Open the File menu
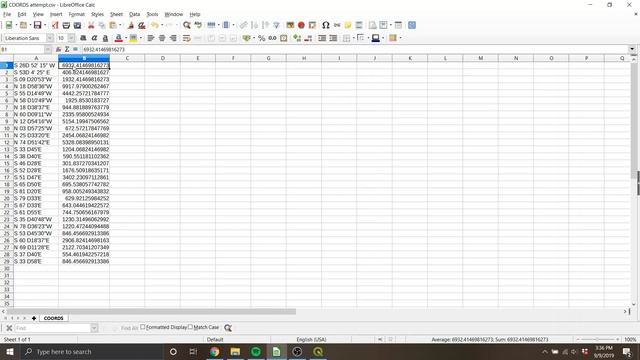This screenshot has height=360, width=640. pos(7,14)
